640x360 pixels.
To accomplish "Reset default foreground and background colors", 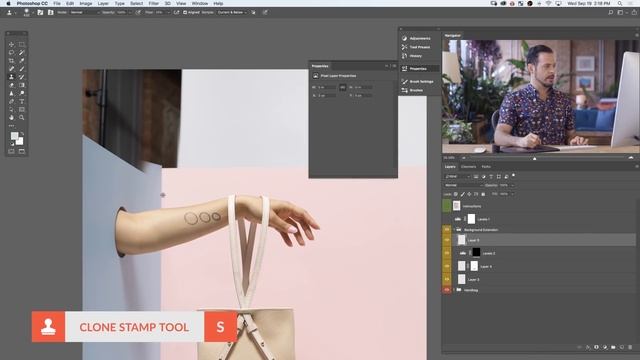I will (12, 144).
